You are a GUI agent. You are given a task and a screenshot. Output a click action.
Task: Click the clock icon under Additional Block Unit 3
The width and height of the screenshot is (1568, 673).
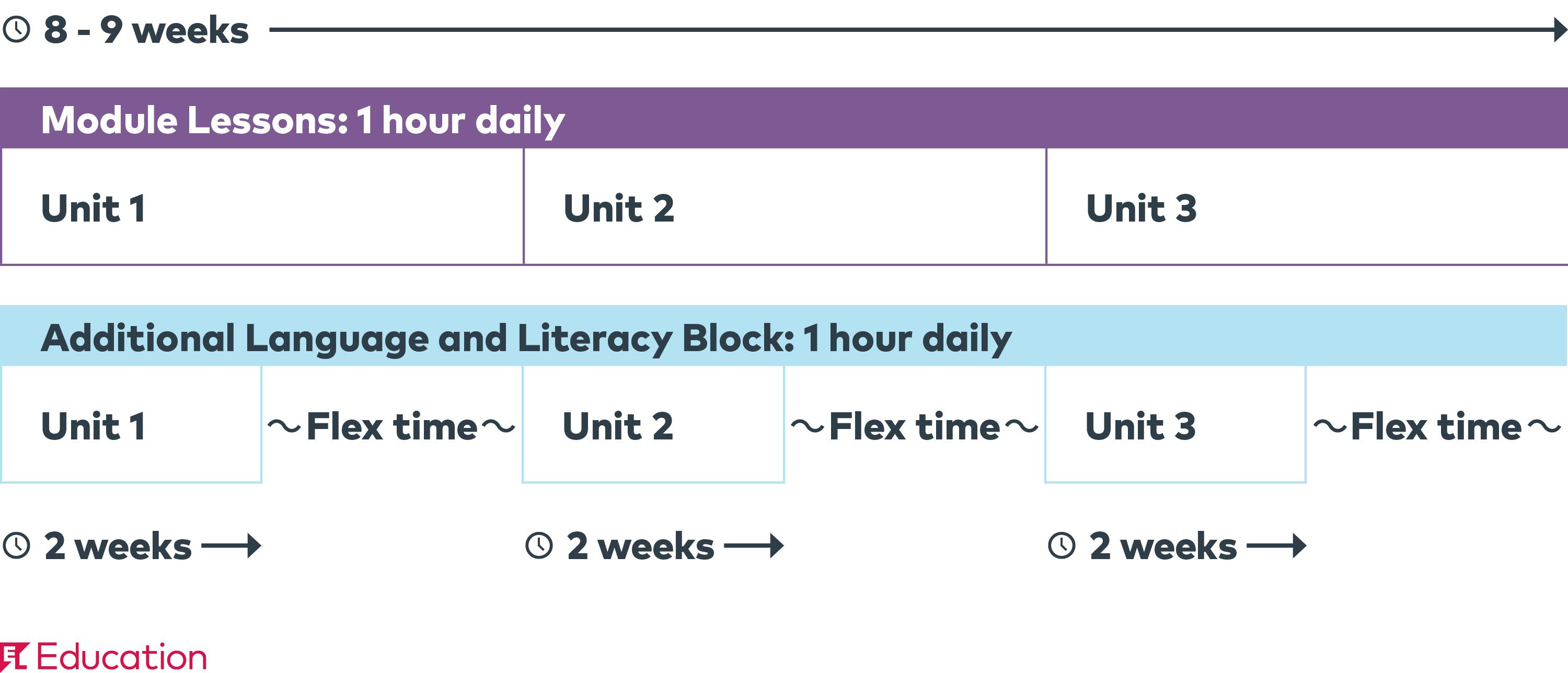point(1062,545)
